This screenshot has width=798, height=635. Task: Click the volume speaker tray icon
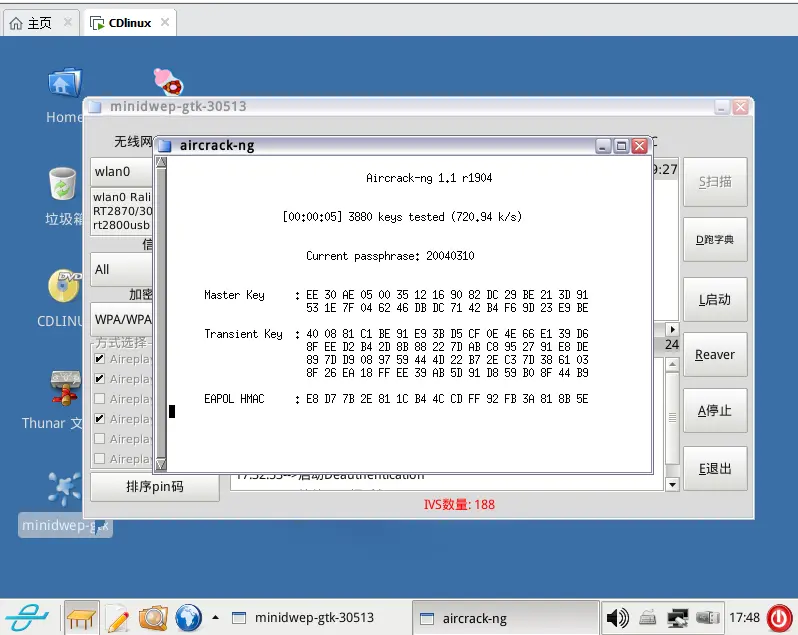(x=618, y=618)
